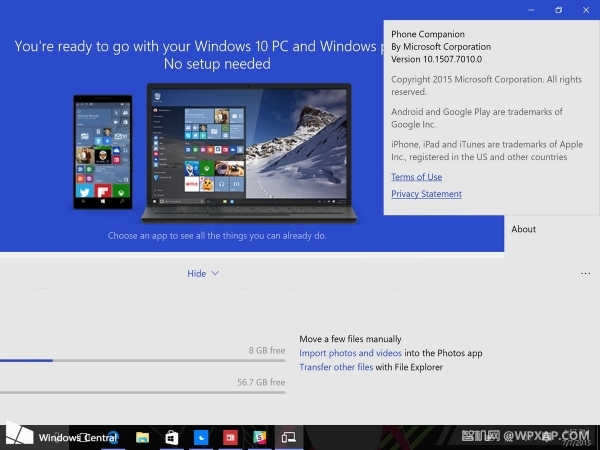Click the Windows 10 laptop image

click(x=249, y=153)
